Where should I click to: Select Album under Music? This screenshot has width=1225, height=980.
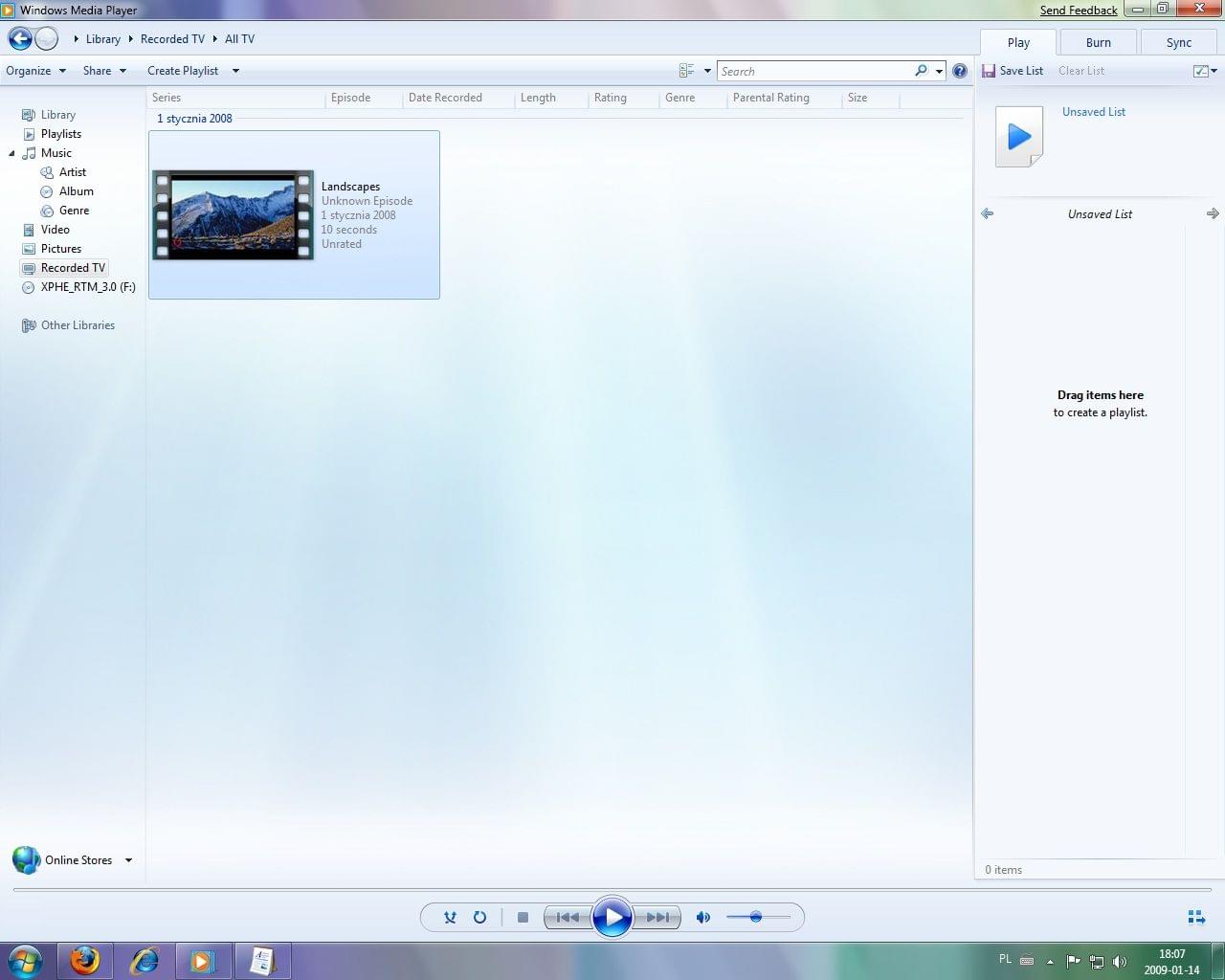76,191
